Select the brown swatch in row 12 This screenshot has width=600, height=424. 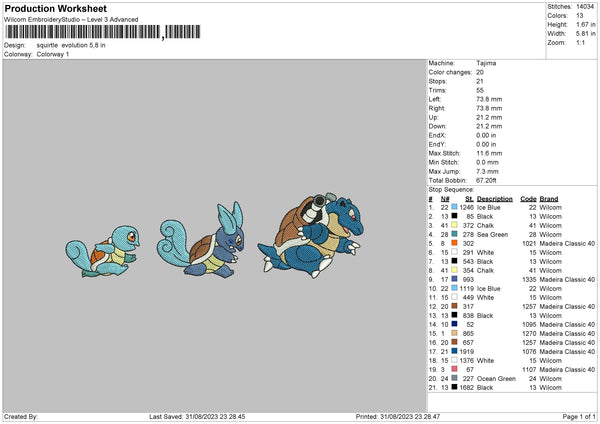pos(454,306)
